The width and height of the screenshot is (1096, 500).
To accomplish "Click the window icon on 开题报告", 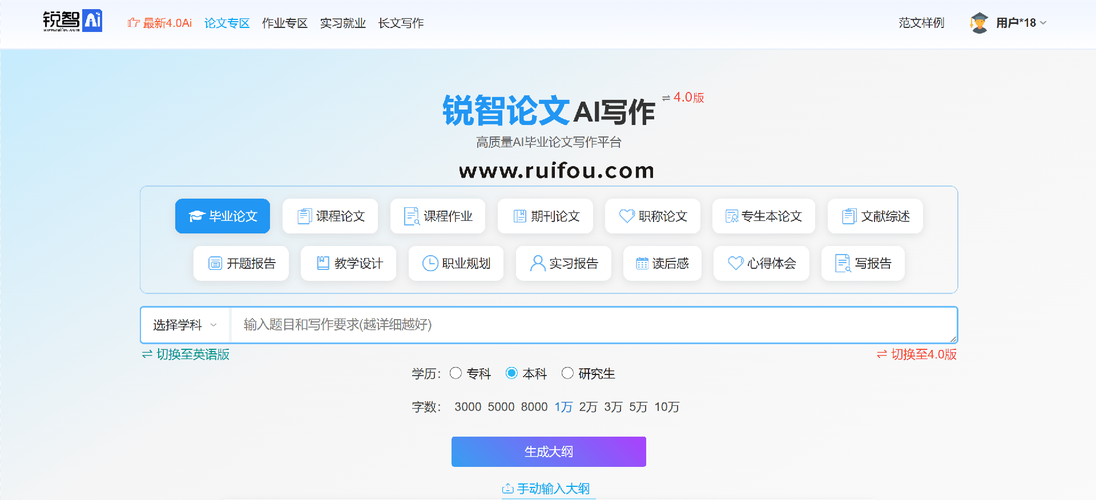I will coord(215,264).
